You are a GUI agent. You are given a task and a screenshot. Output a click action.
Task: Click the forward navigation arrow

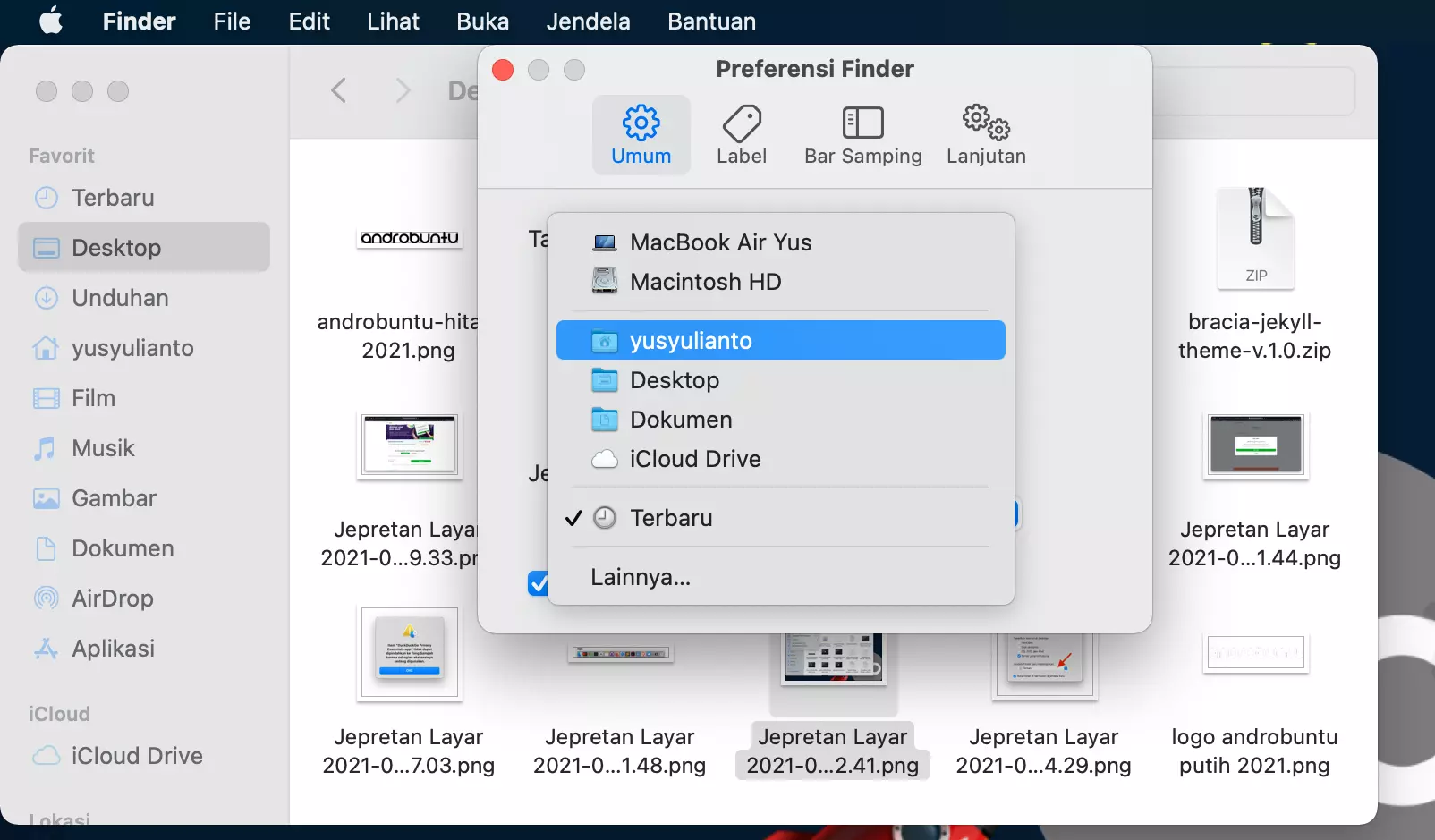pos(402,89)
